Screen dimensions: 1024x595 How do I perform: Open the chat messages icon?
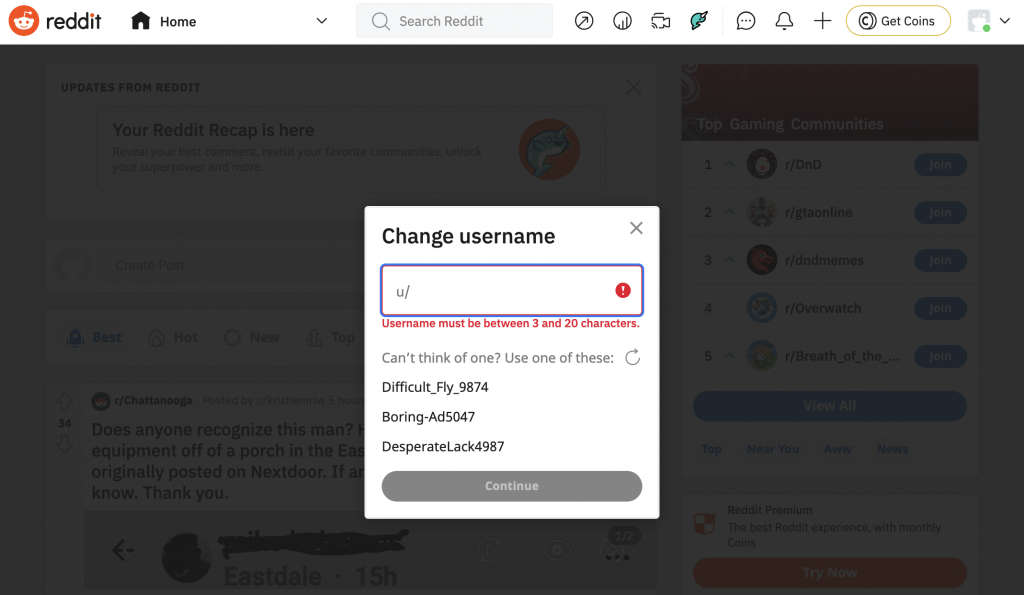(745, 20)
